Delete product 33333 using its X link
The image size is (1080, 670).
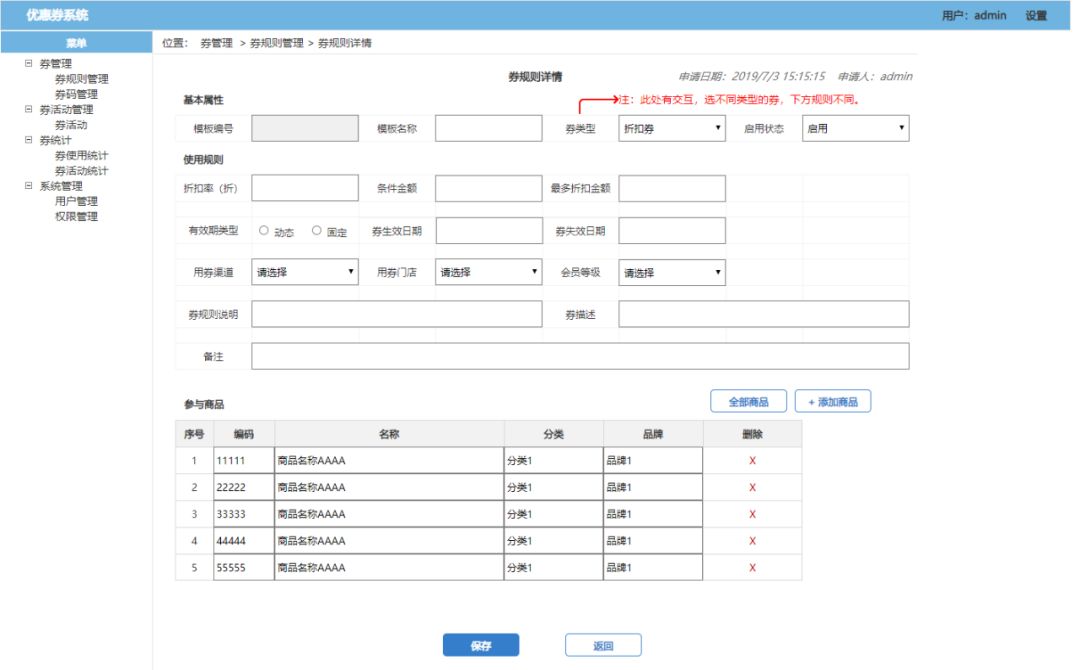(x=754, y=513)
